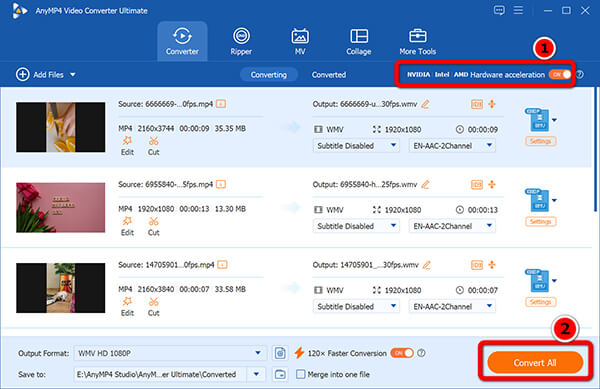Show the Converted files tab
This screenshot has width=600, height=389.
(x=329, y=75)
